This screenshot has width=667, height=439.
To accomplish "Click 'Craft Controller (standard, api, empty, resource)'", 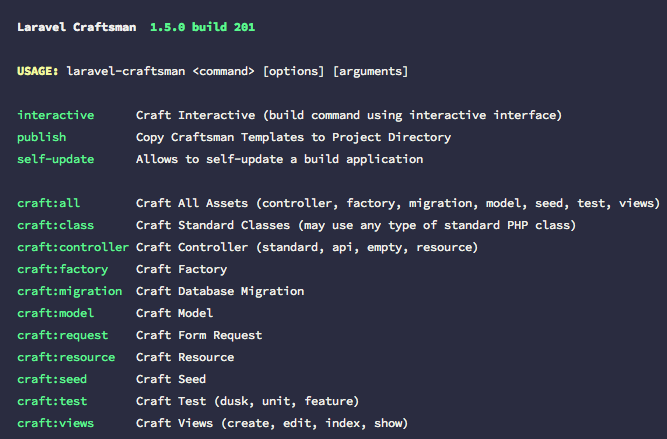I will click(x=307, y=247).
